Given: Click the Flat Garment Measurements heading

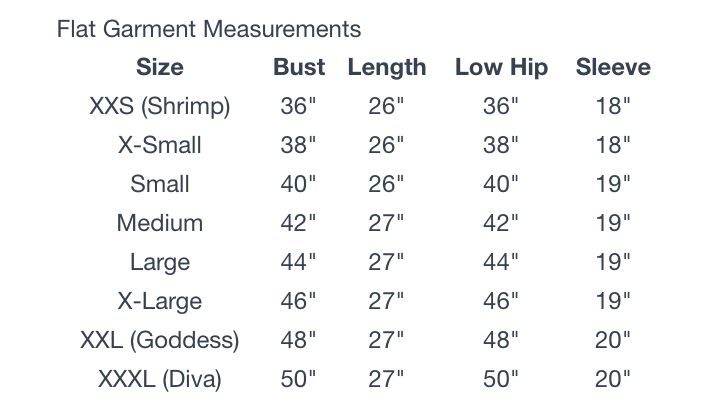Looking at the screenshot, I should [x=209, y=29].
